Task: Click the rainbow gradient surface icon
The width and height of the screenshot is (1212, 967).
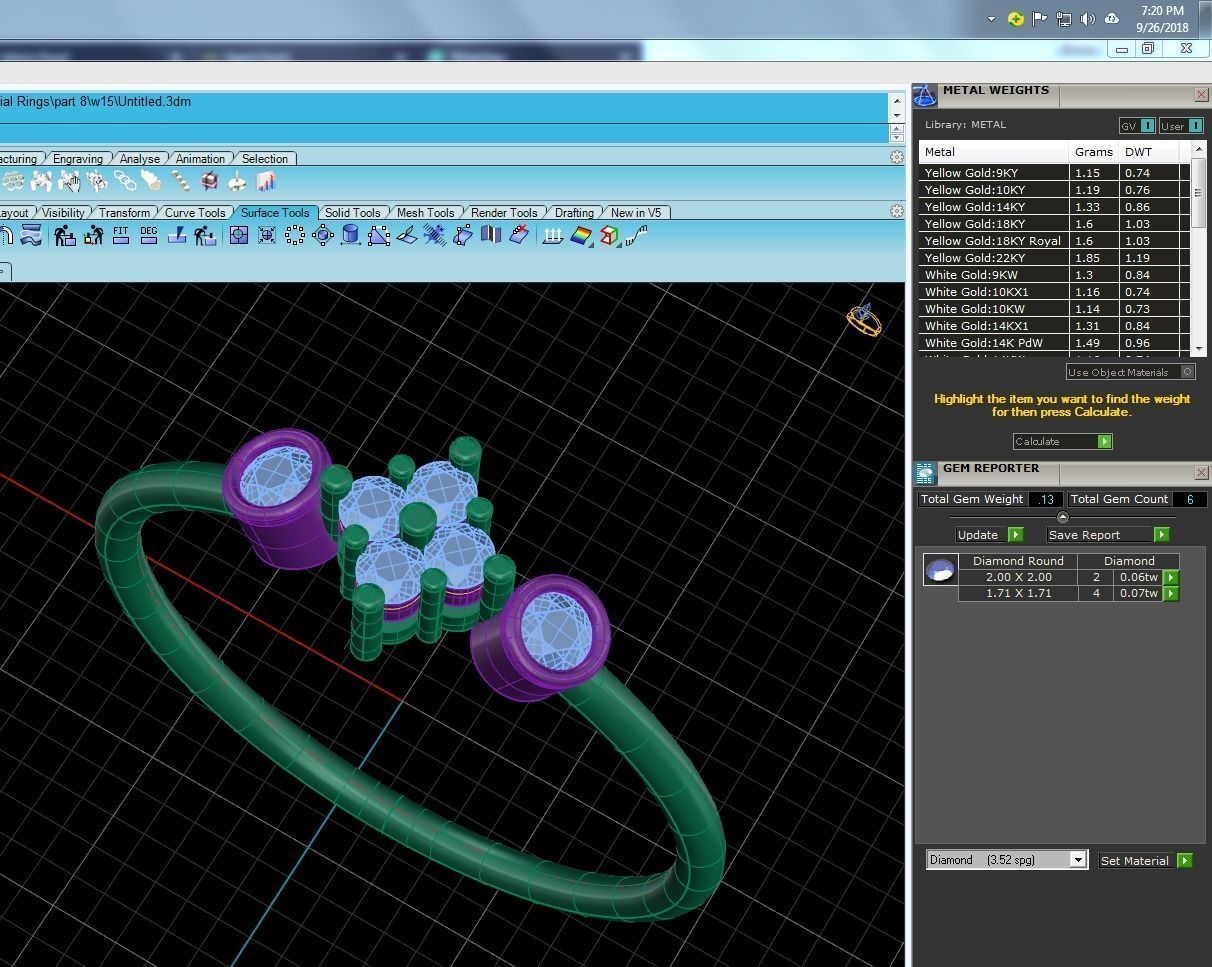Action: pos(582,235)
